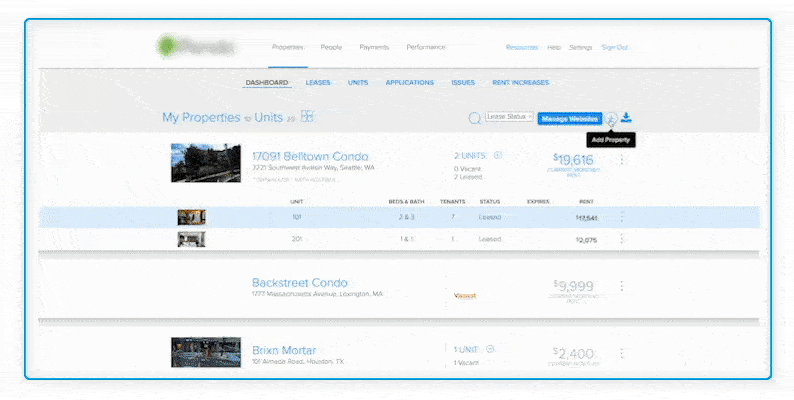The width and height of the screenshot is (794, 400).
Task: Select unit 201 number
Action: (297, 239)
